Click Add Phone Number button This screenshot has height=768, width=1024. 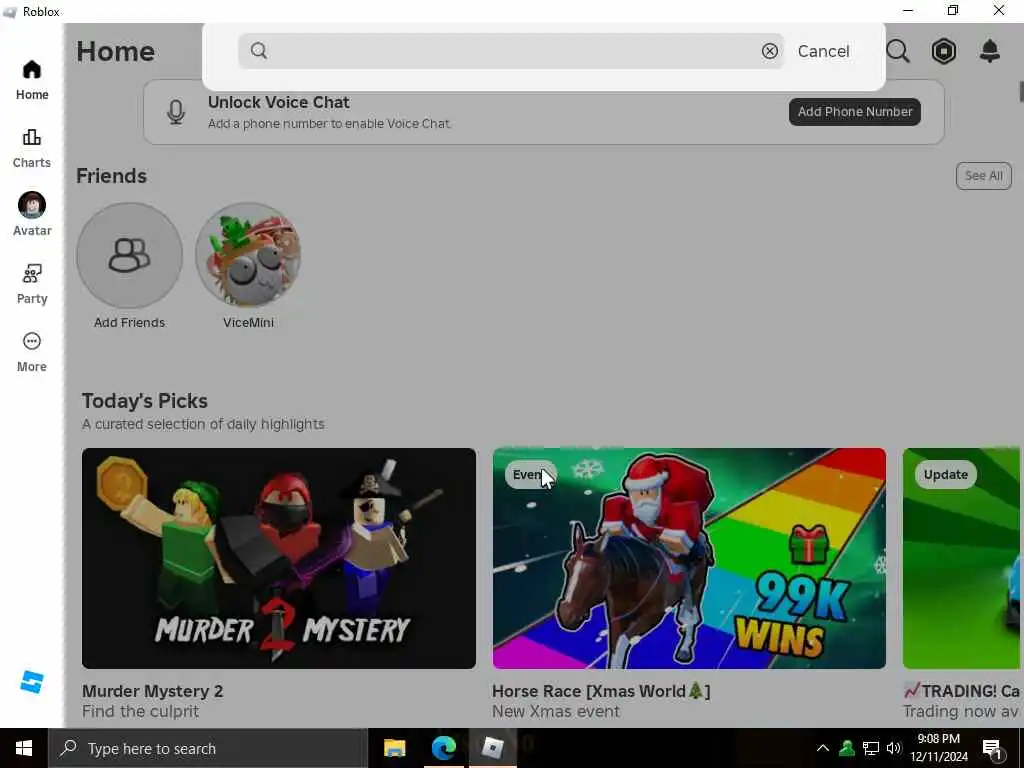pos(855,112)
